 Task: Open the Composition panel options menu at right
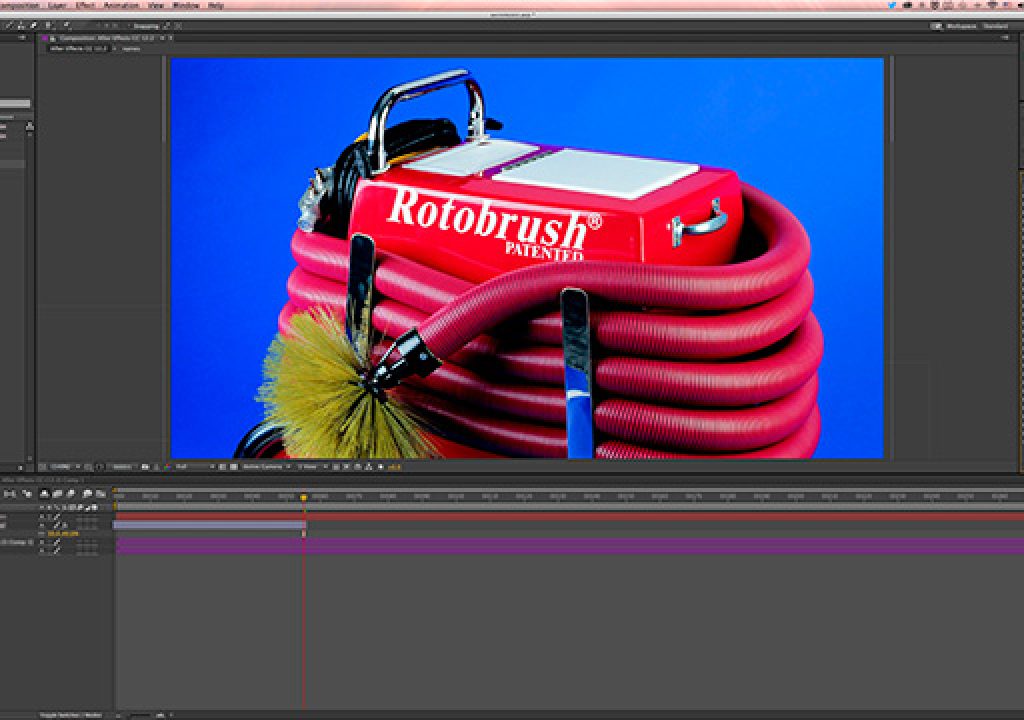[1005, 38]
